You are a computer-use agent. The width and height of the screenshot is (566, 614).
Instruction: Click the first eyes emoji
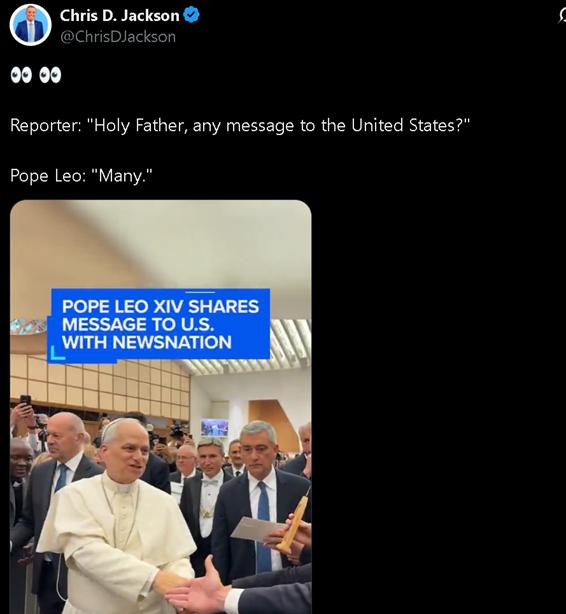(x=21, y=75)
